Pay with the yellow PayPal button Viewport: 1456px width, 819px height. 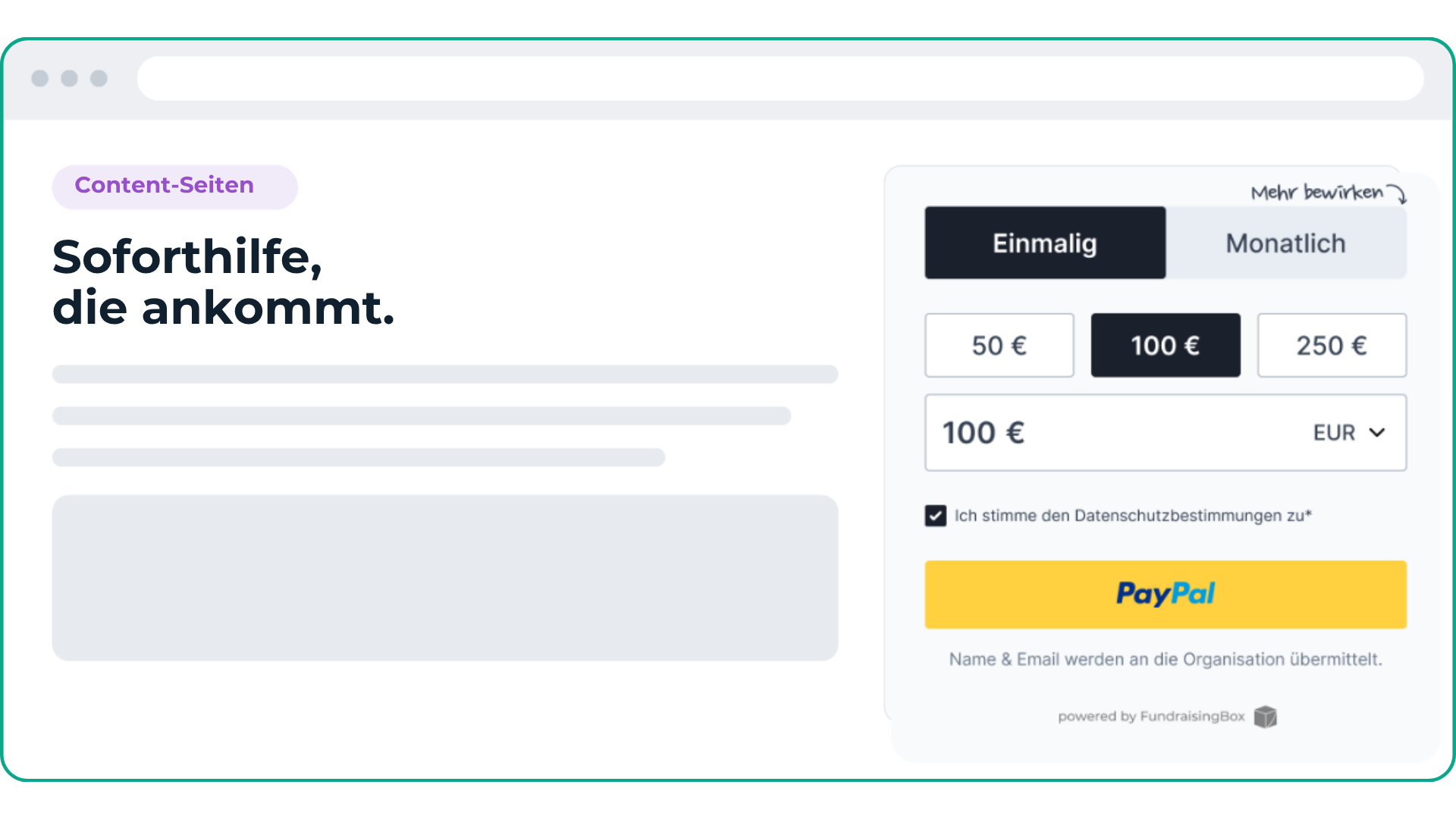point(1166,595)
